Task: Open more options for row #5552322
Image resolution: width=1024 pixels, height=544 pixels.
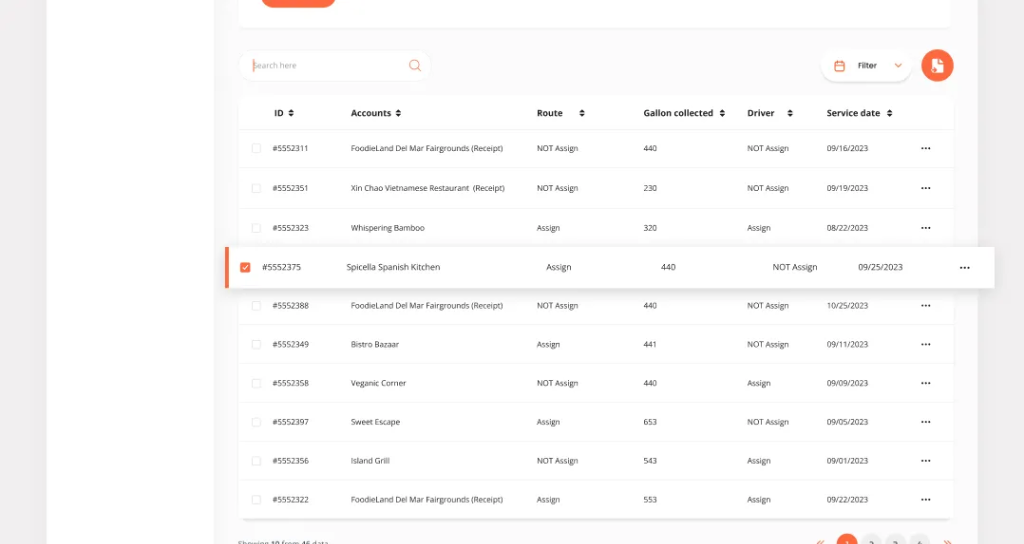Action: (x=925, y=500)
